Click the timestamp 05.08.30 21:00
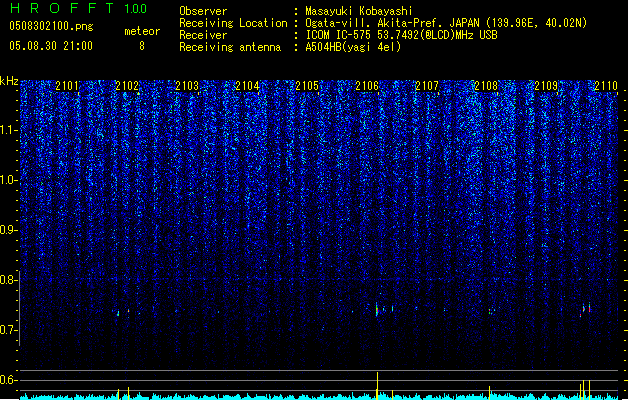This screenshot has width=629, height=400. (x=51, y=46)
